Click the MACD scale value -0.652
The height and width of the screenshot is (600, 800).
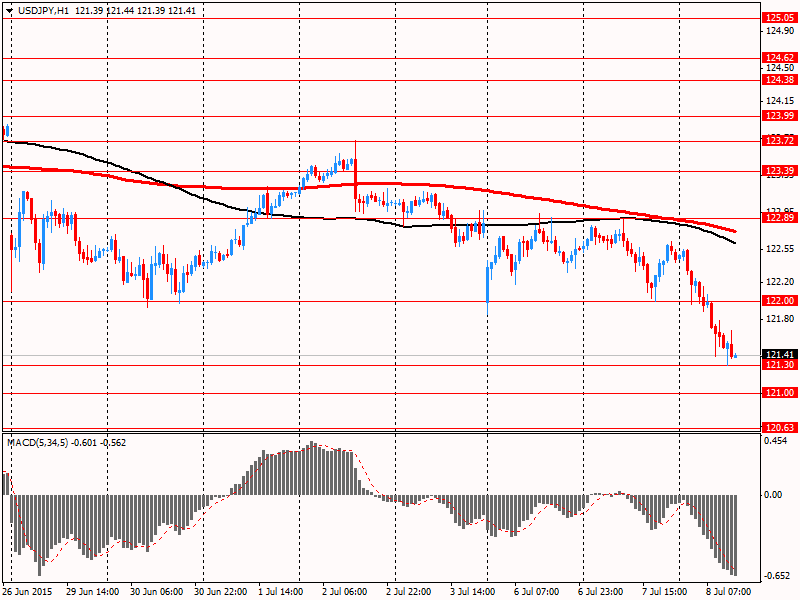pyautogui.click(x=777, y=576)
